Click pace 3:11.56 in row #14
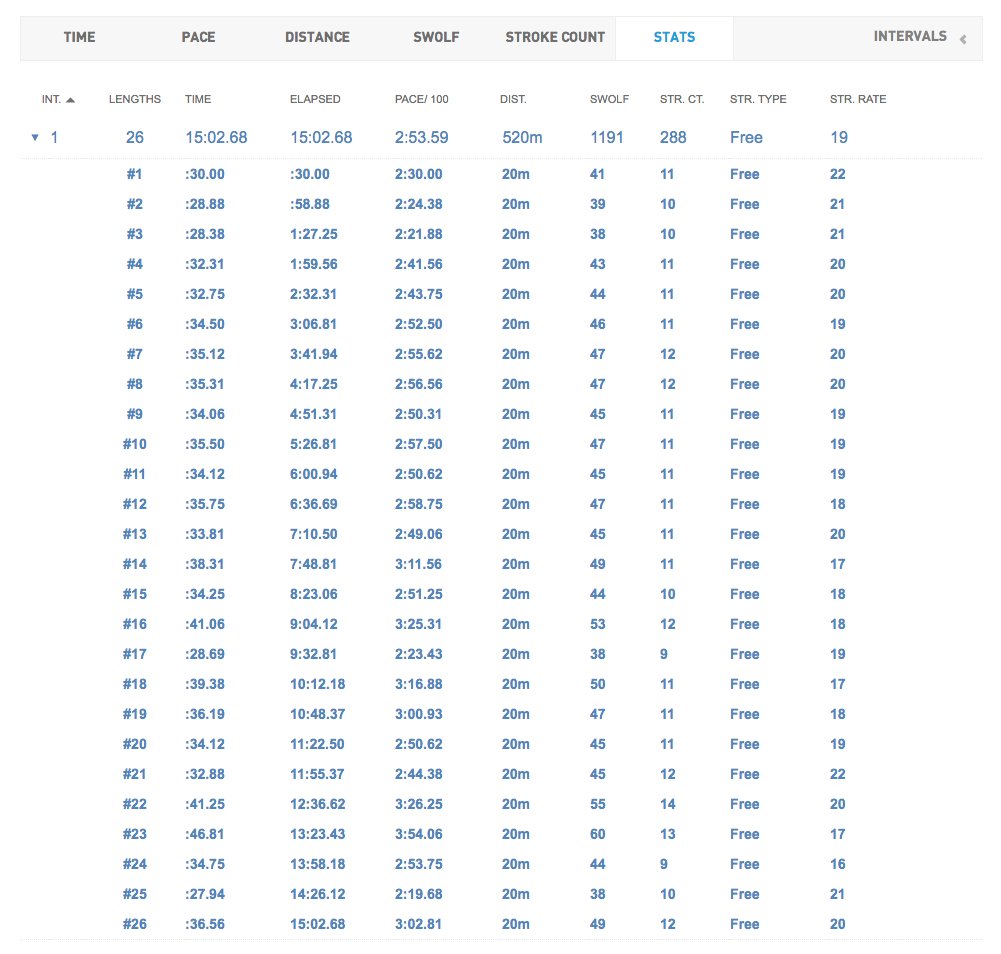1001x954 pixels. coord(418,564)
